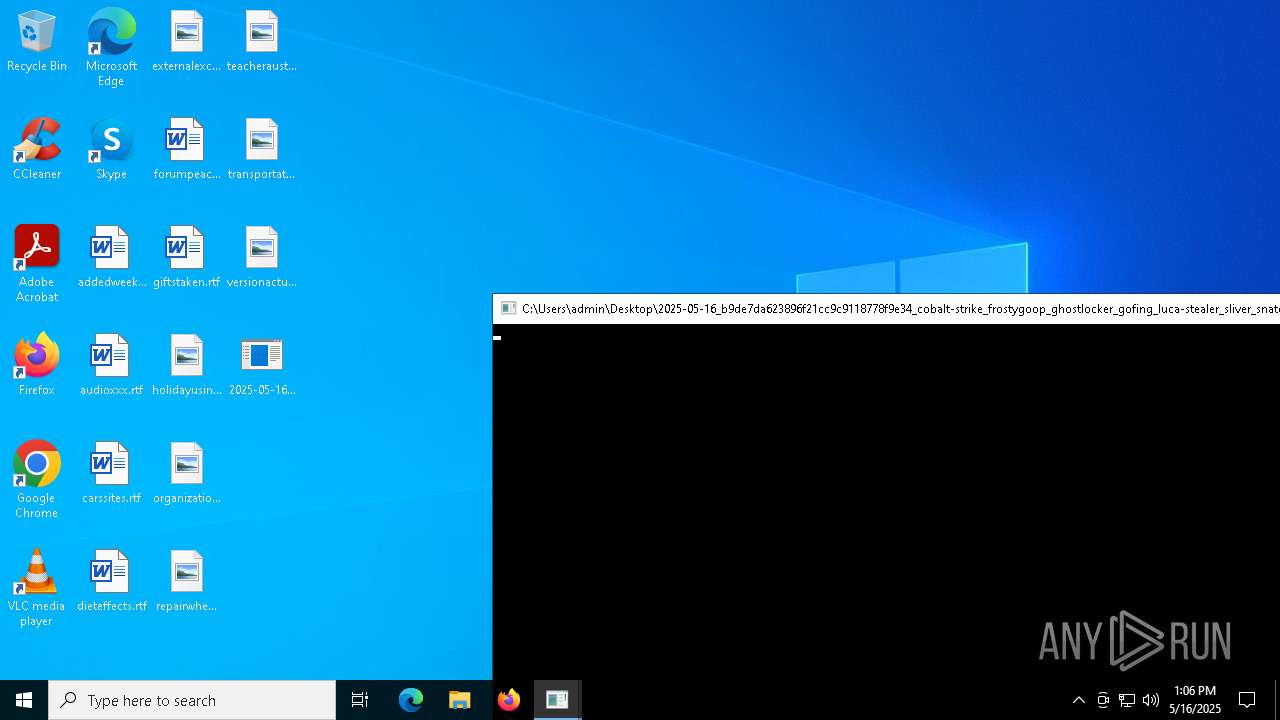
Task: Select the organizatio... image file
Action: pos(186,474)
